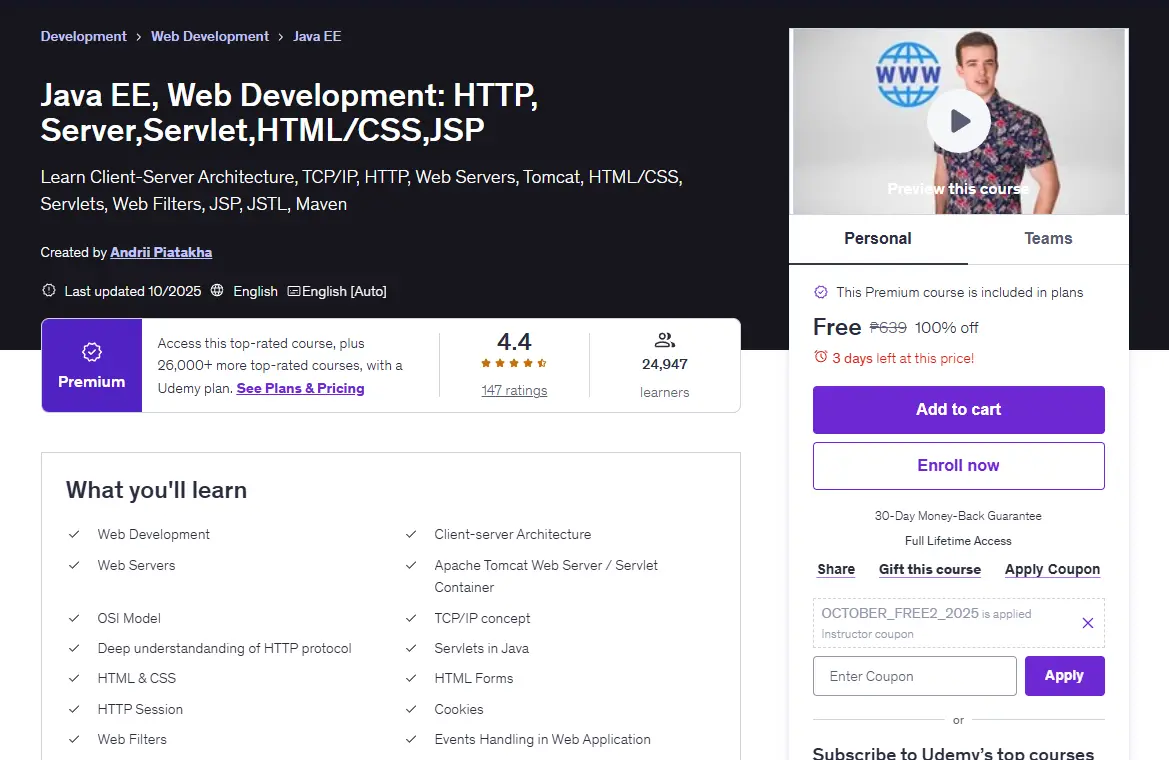The height and width of the screenshot is (760, 1169).
Task: Click Apply Coupon link
Action: (1052, 569)
